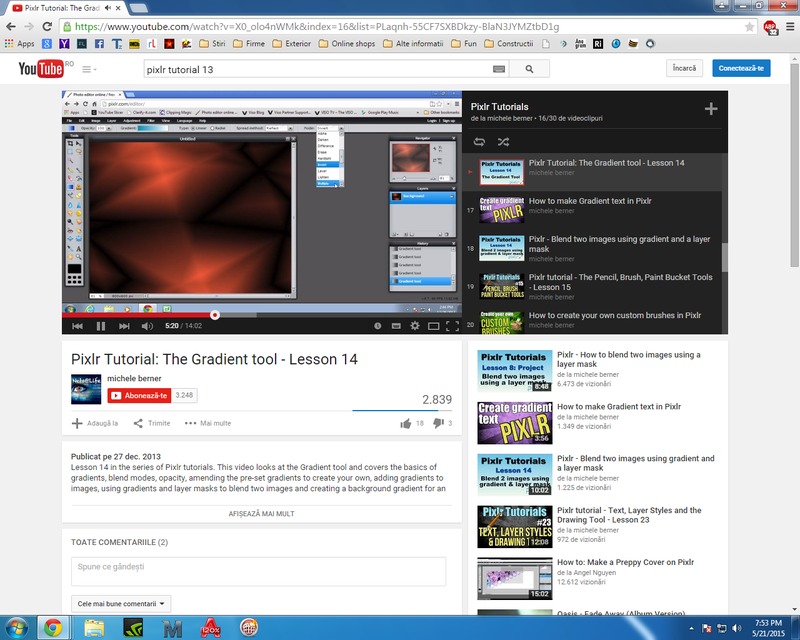This screenshot has height=640, width=800.
Task: Like the video with thumbs up
Action: tap(406, 423)
